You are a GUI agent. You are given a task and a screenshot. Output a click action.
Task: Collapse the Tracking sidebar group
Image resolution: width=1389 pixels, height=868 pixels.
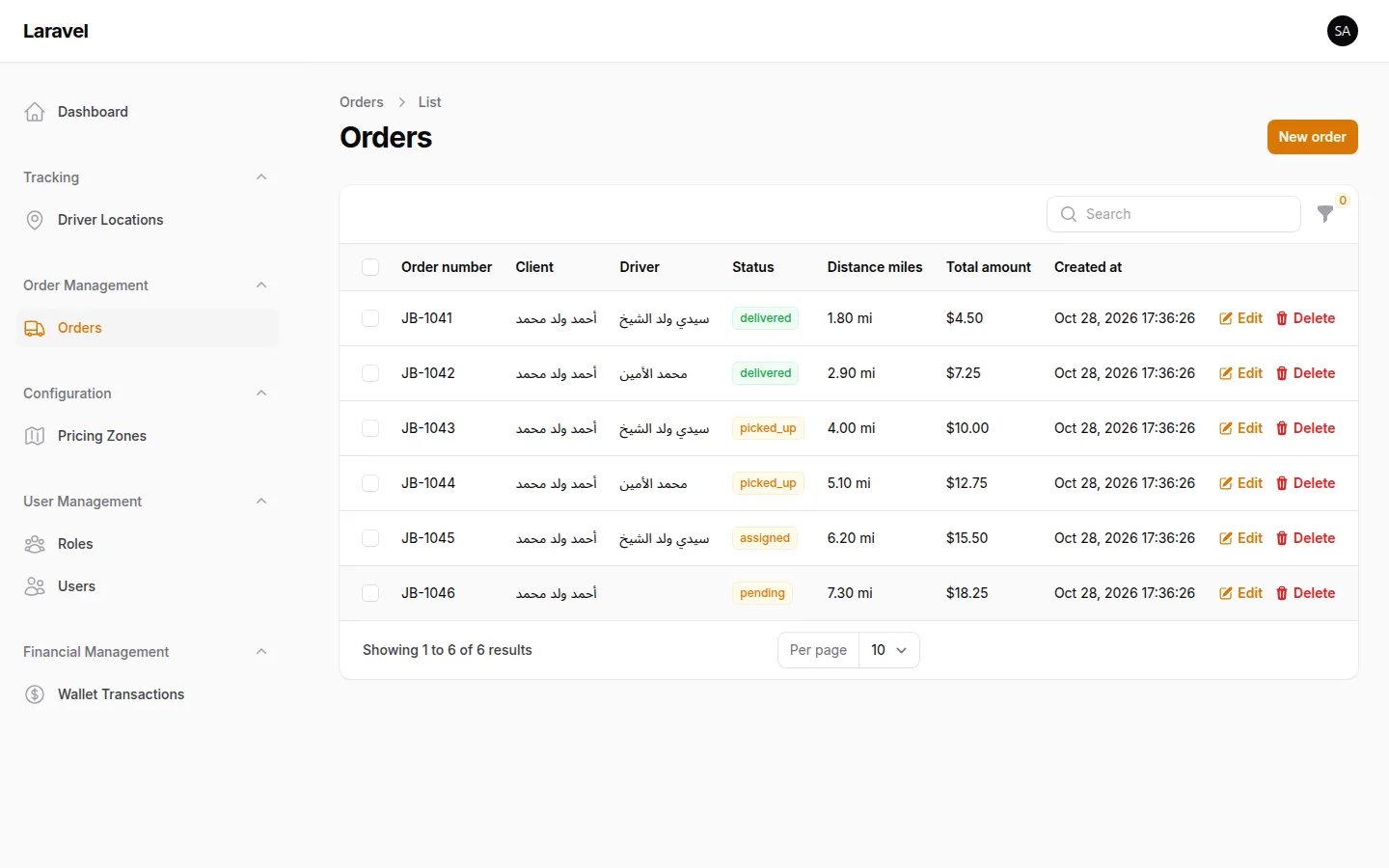[x=261, y=177]
